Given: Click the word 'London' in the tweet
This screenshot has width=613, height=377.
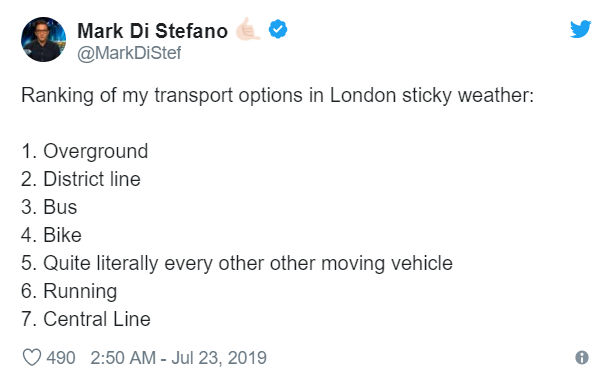Looking at the screenshot, I should point(363,95).
